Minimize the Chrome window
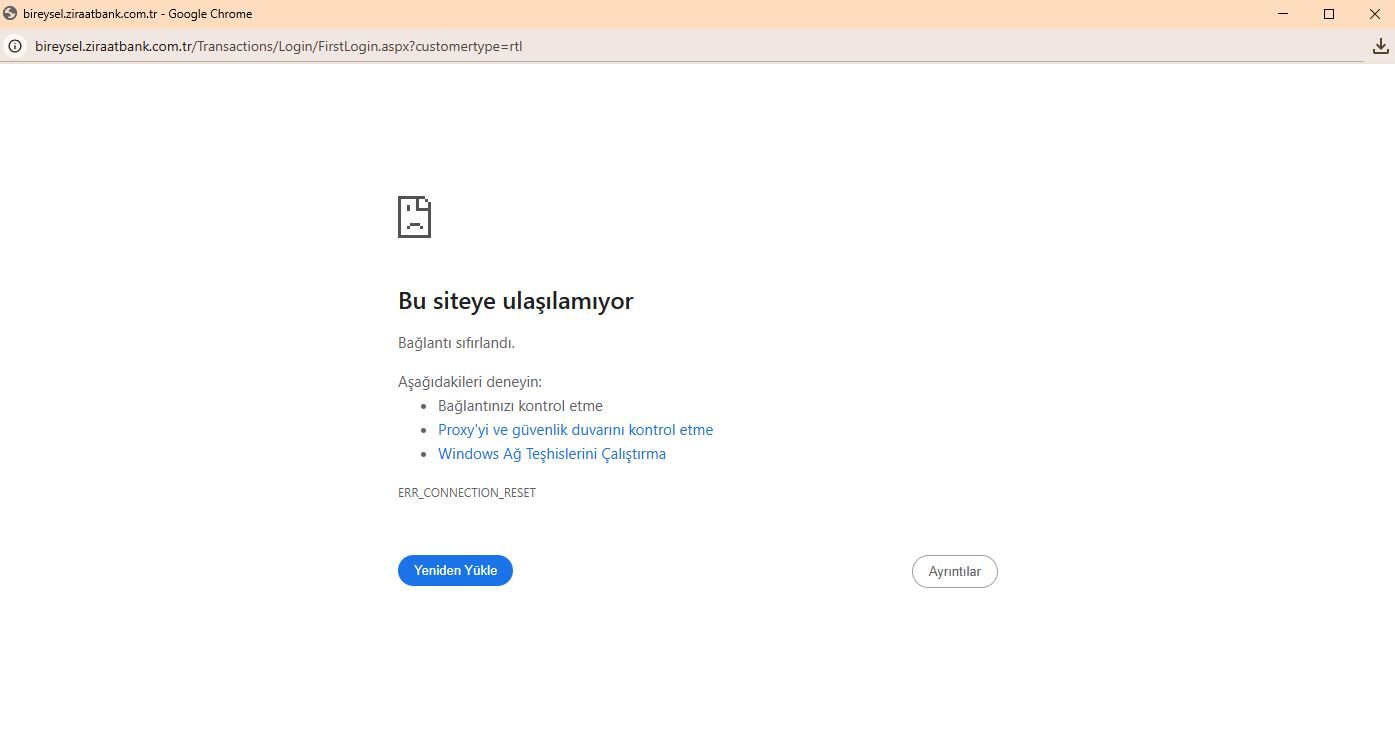Viewport: 1395px width, 744px height. click(1283, 14)
